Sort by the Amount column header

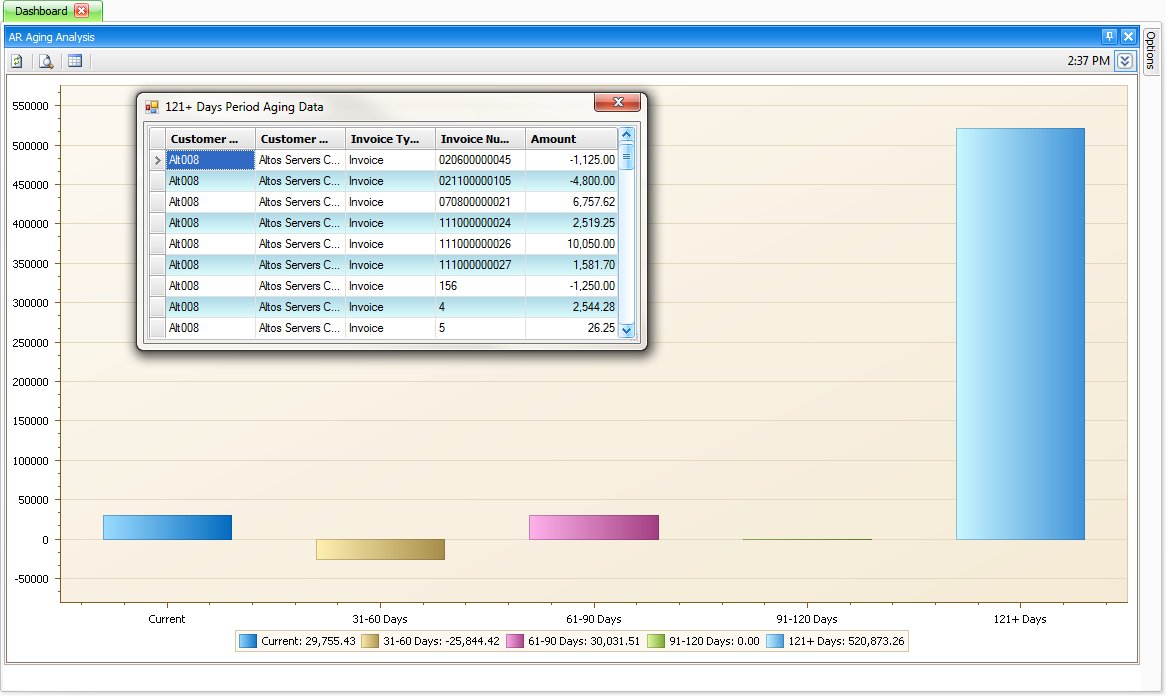(571, 139)
